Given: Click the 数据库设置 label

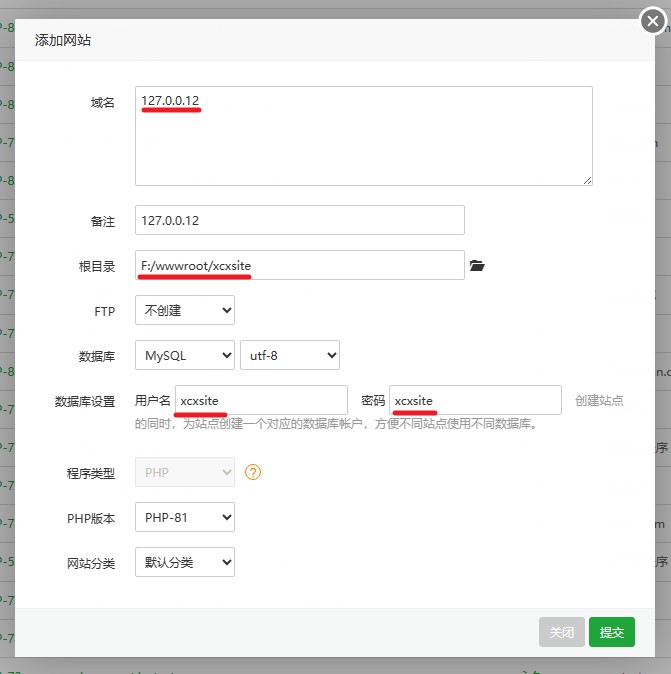Looking at the screenshot, I should (x=85, y=401).
